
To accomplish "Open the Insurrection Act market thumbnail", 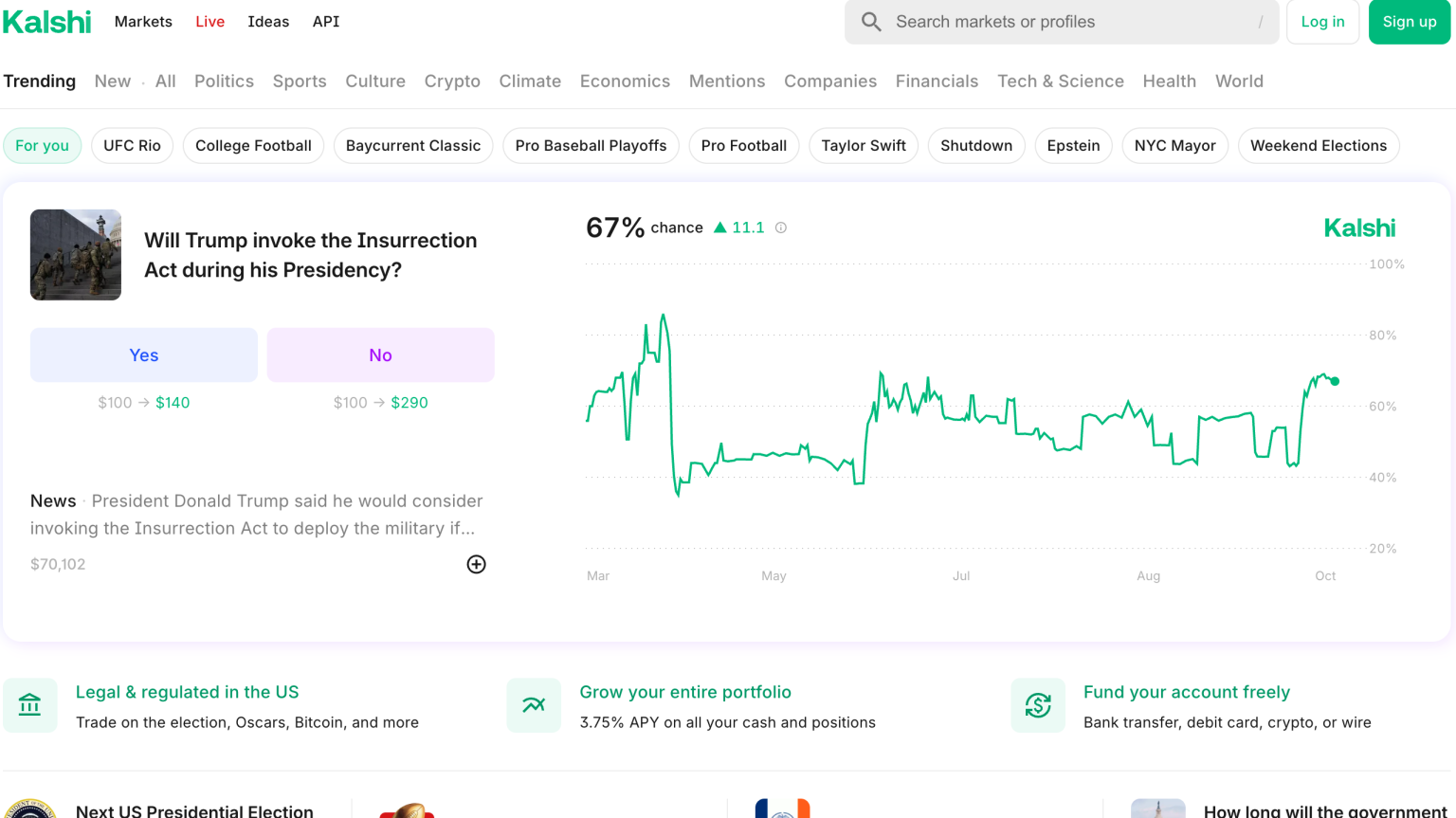I will [76, 255].
